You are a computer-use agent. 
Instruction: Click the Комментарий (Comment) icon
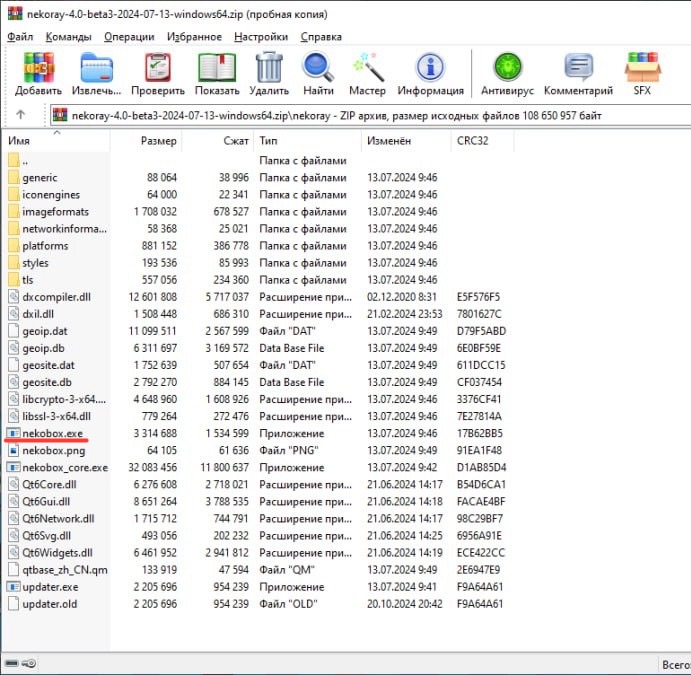pos(578,67)
